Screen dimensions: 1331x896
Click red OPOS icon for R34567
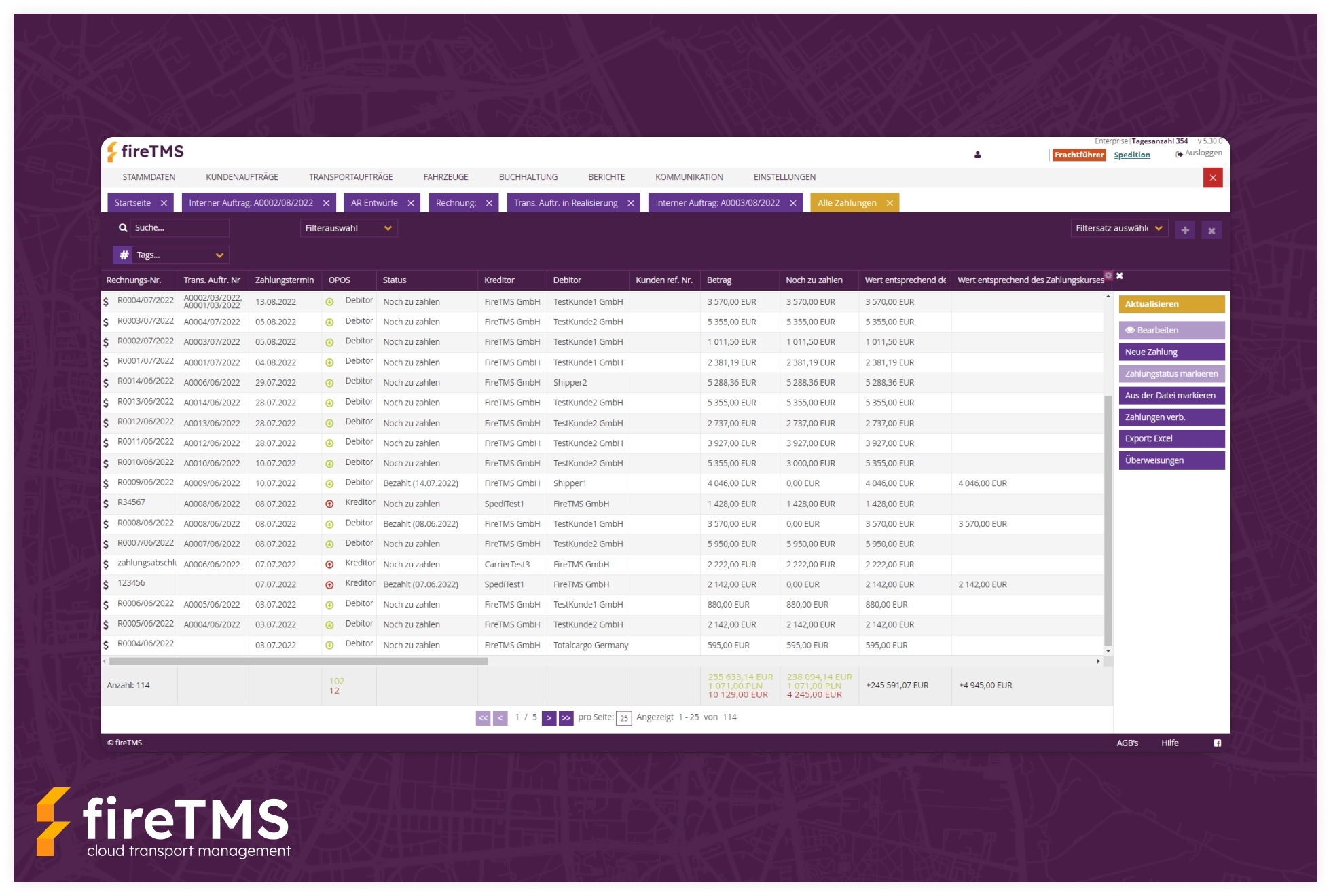click(329, 504)
